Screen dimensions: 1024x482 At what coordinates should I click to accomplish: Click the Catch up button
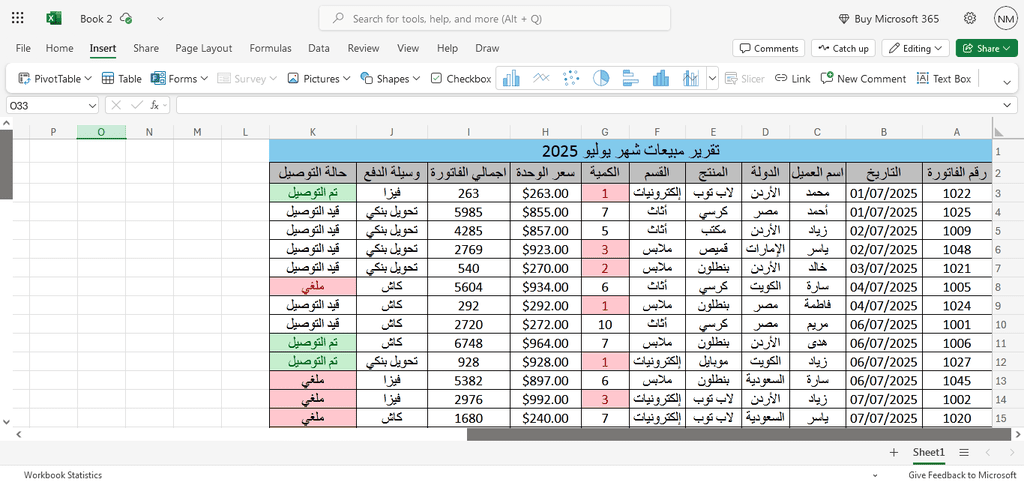(x=844, y=48)
